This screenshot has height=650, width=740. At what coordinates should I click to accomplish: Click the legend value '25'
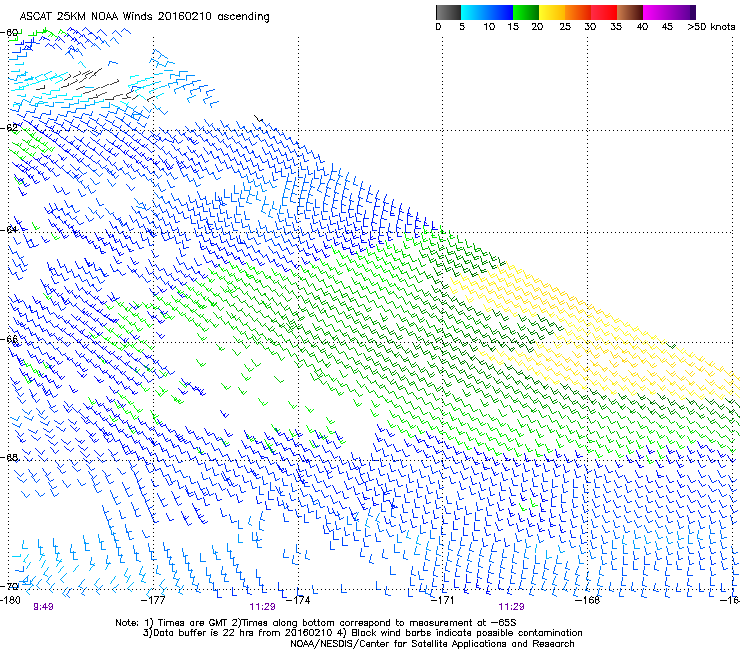coord(565,27)
